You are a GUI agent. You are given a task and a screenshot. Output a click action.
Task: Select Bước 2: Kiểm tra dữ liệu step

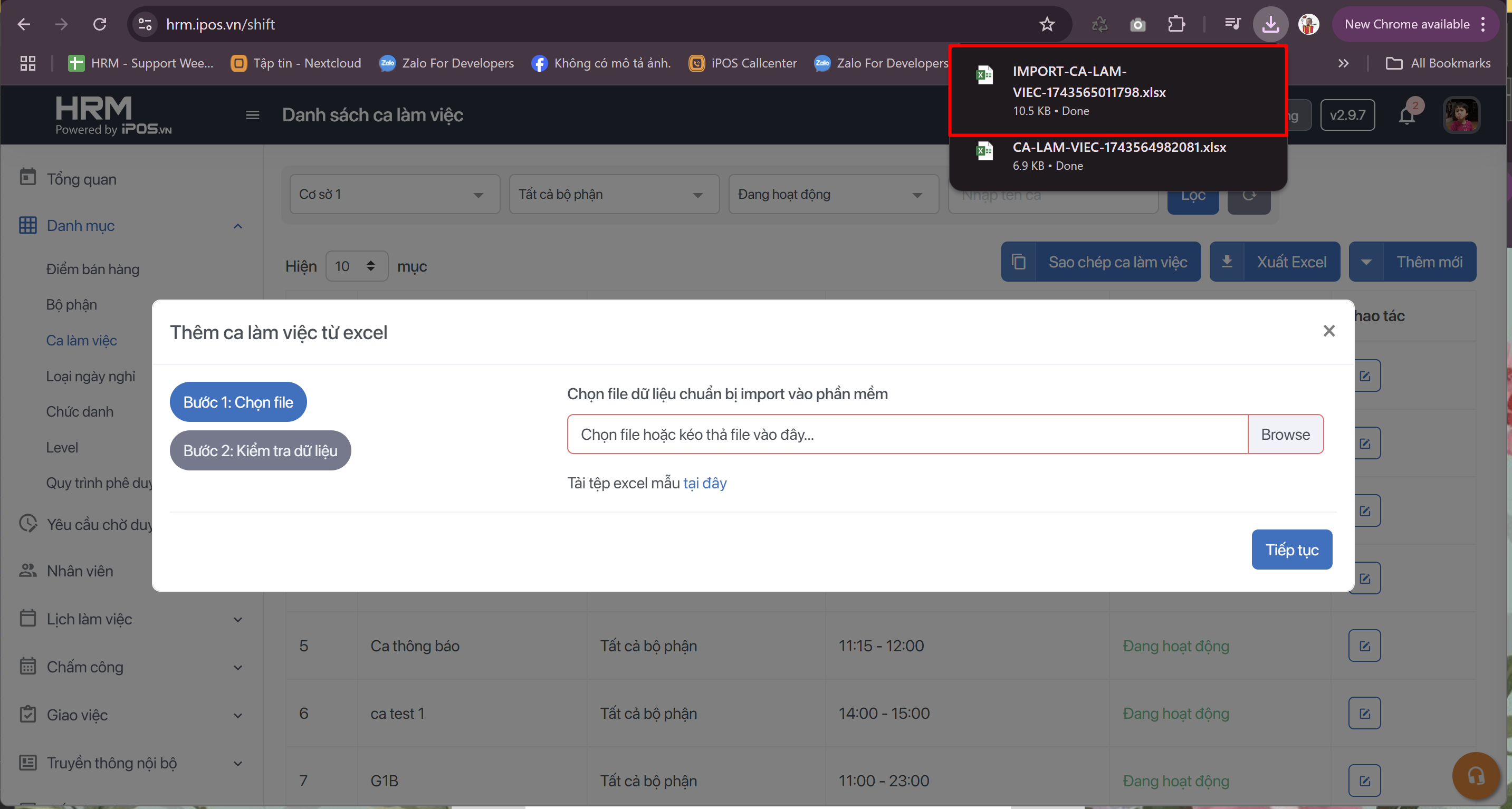click(260, 450)
